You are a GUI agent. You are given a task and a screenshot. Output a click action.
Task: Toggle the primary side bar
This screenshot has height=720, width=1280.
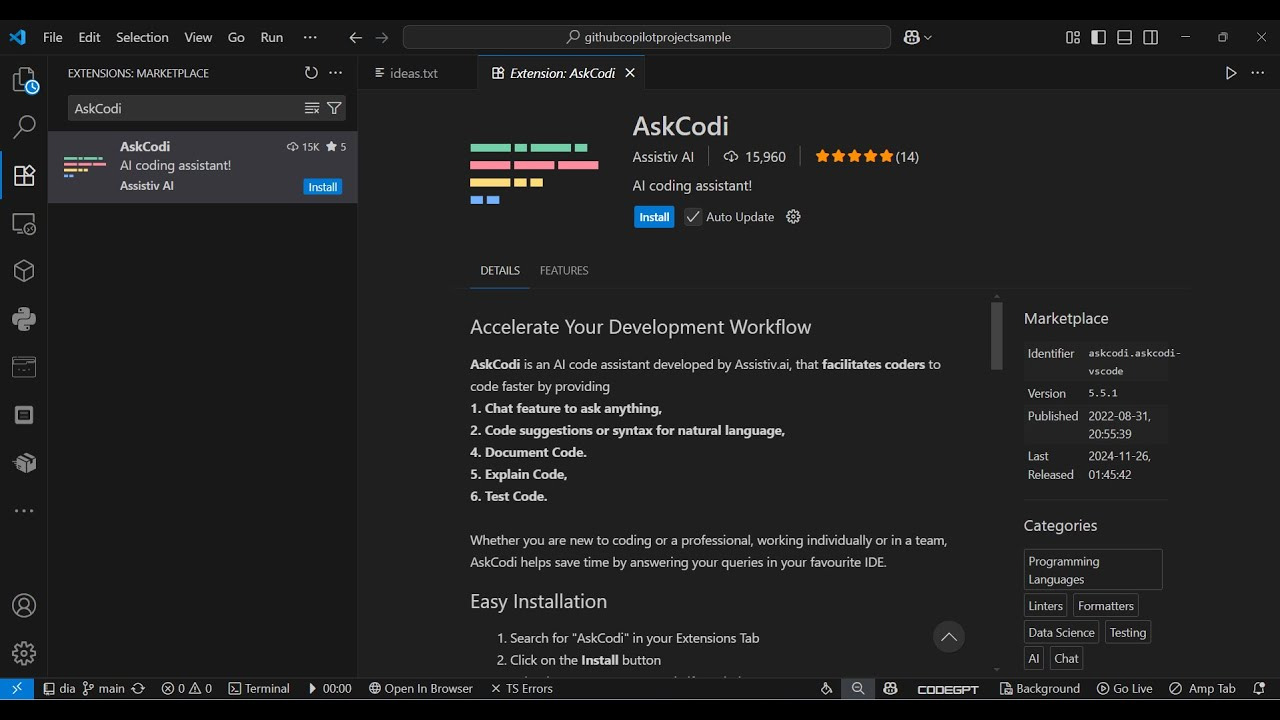(x=1099, y=37)
